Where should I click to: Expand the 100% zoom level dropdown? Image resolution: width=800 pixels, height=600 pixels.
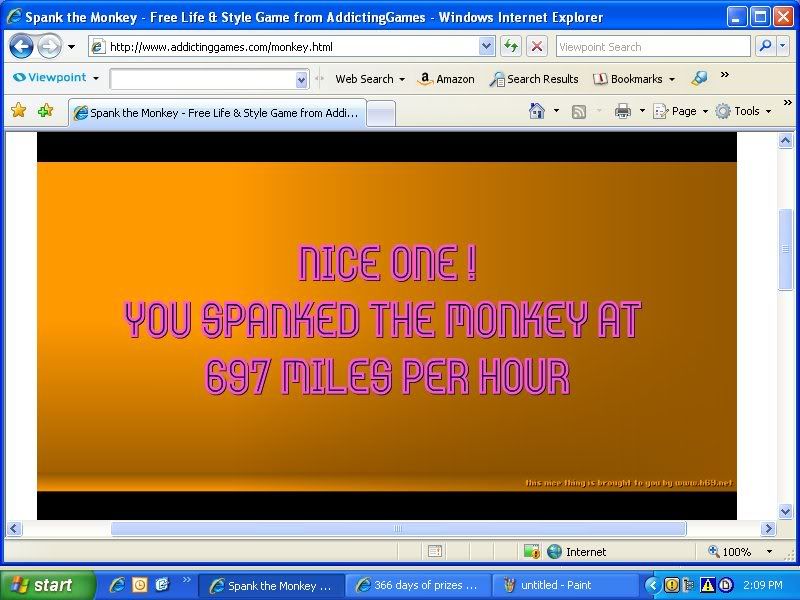pos(769,551)
